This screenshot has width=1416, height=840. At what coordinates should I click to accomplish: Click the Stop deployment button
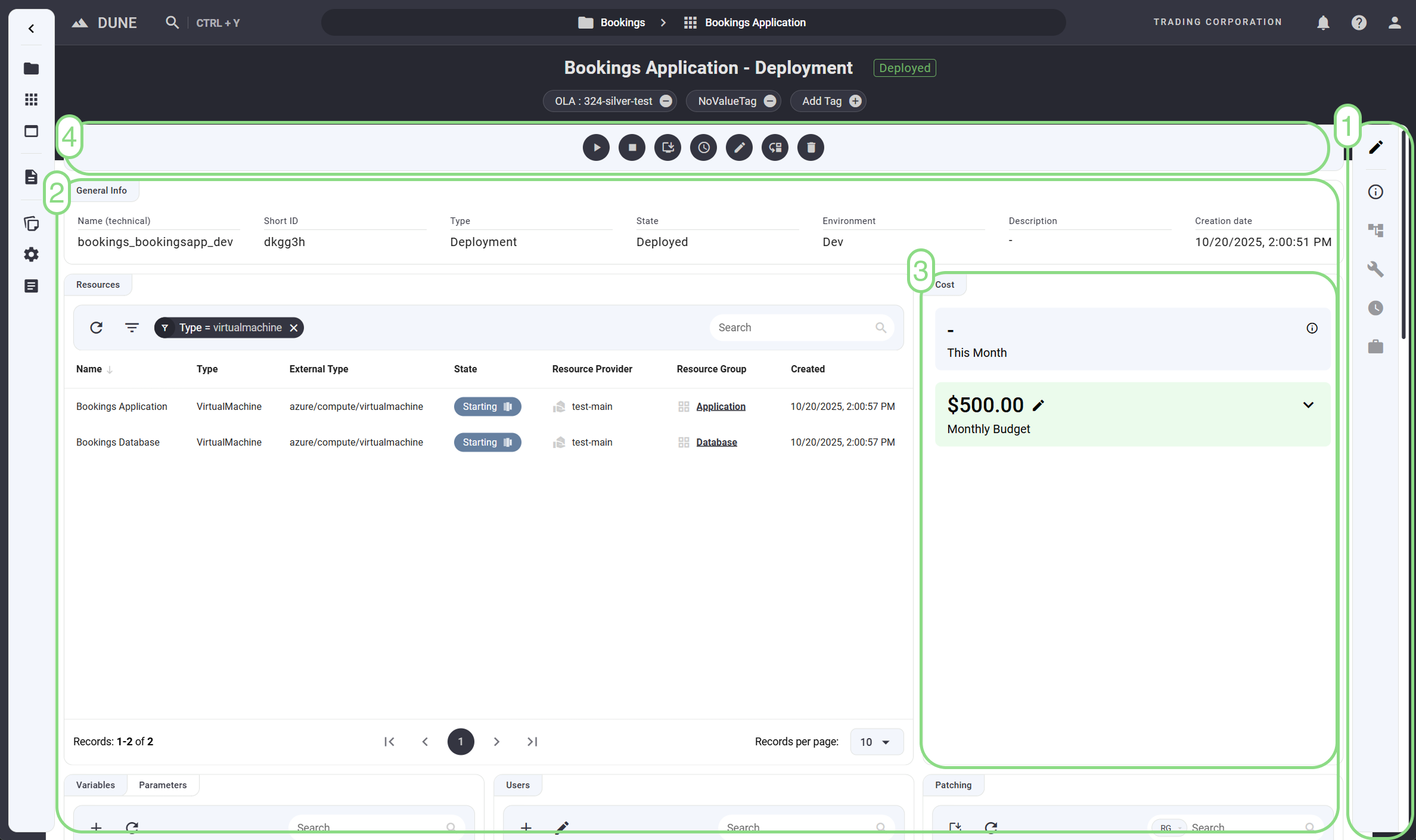(632, 148)
